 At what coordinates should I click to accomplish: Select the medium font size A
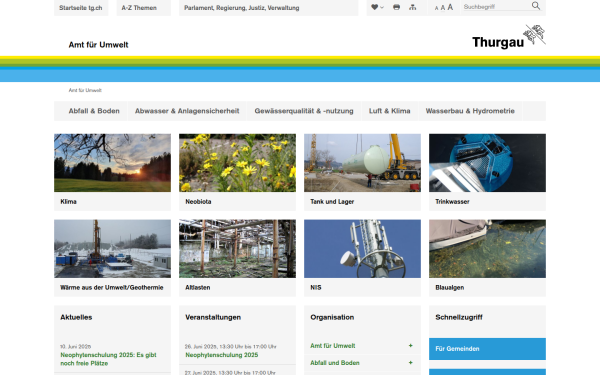click(x=443, y=8)
